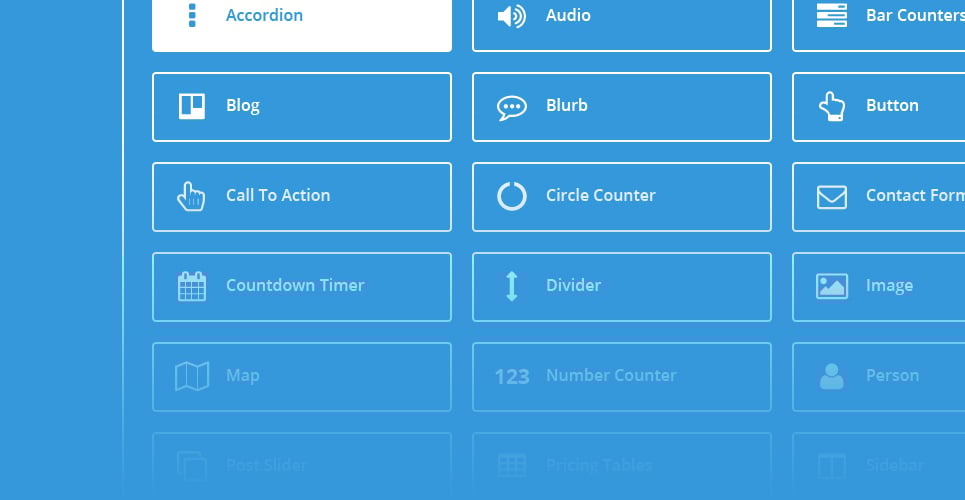This screenshot has height=500, width=965.
Task: Choose the Button module
Action: pyautogui.click(x=879, y=107)
